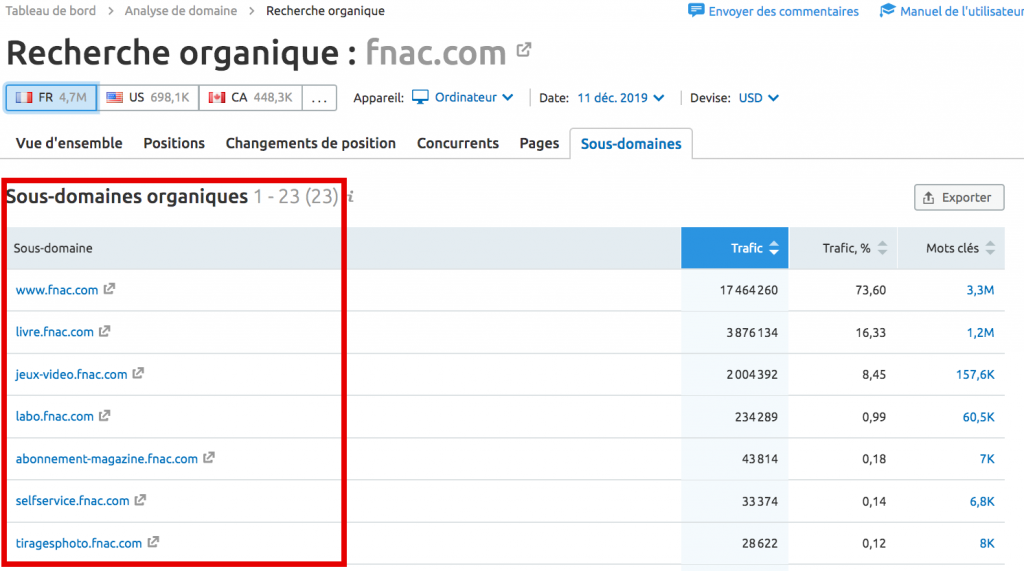The width and height of the screenshot is (1024, 571).
Task: Open the jeux-video.fnac.com subdomain link
Action: point(71,374)
